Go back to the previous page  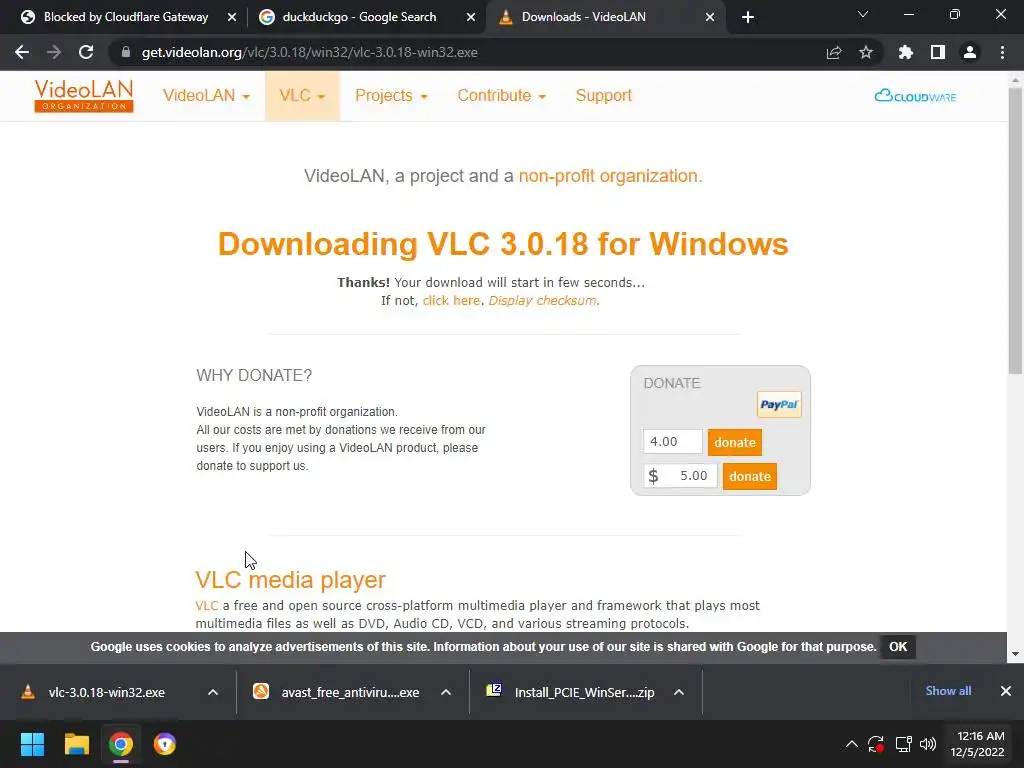pyautogui.click(x=22, y=52)
